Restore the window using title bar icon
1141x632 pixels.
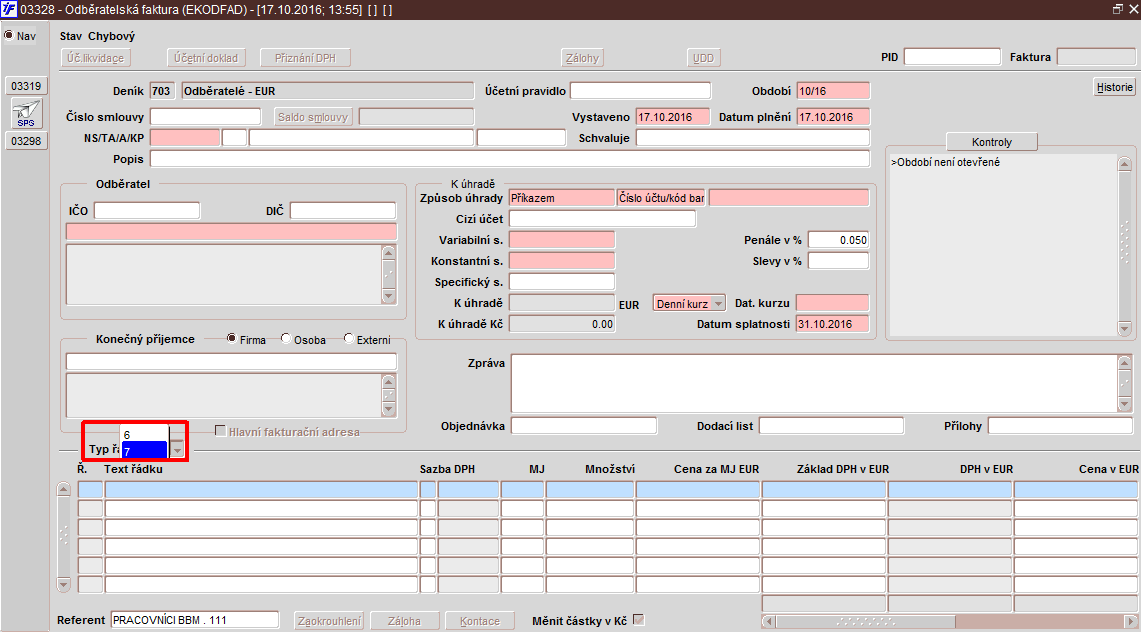tap(1117, 9)
